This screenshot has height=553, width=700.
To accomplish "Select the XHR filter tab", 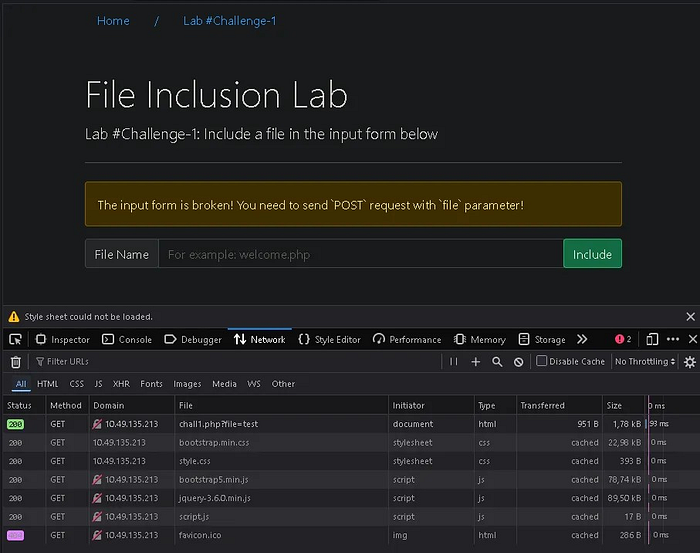I will (x=121, y=384).
